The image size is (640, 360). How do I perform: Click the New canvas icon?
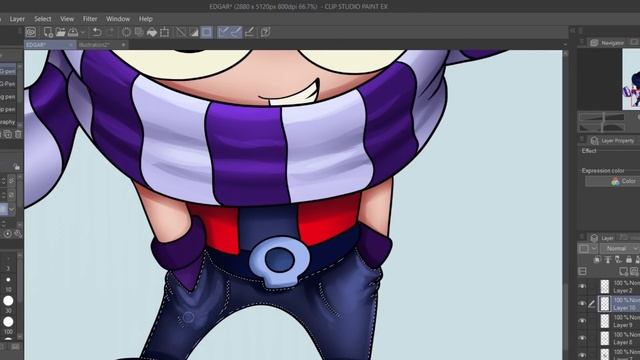click(48, 32)
